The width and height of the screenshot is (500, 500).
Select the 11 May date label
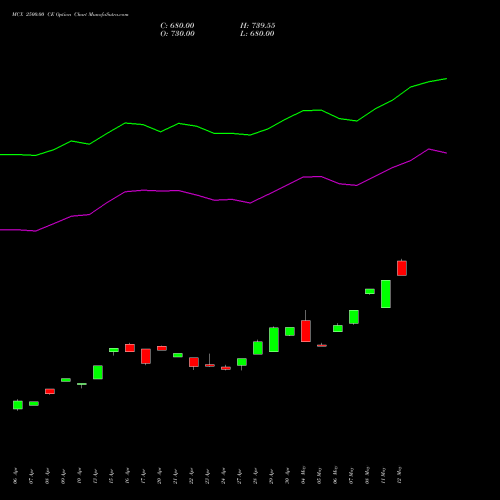coord(383,475)
